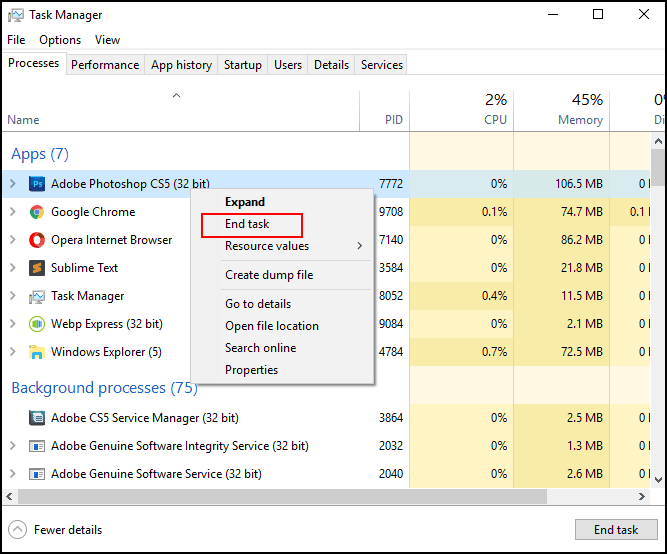
Task: Switch to the Performance tab
Action: [x=105, y=65]
